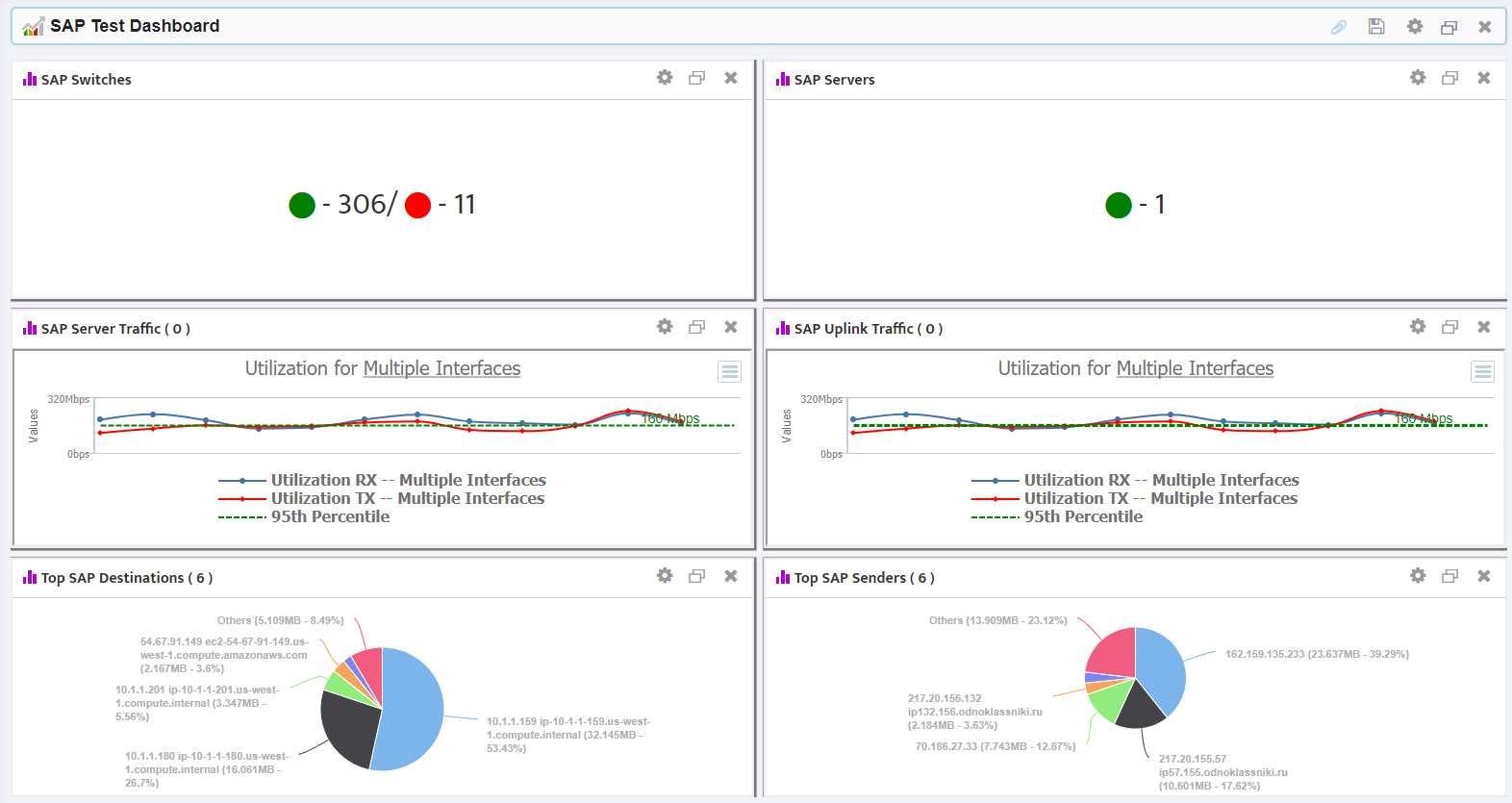The height and width of the screenshot is (803, 1512).
Task: Open SAP Test Dashboard settings gear
Action: click(x=1415, y=27)
